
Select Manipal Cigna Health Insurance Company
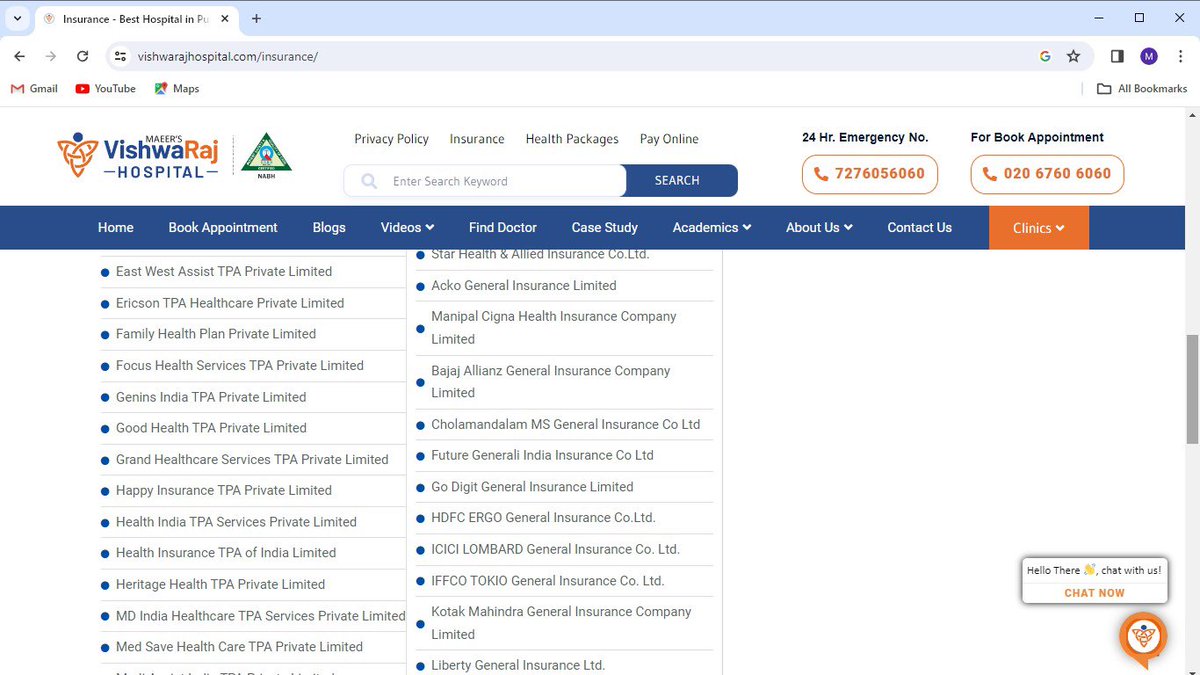point(554,327)
